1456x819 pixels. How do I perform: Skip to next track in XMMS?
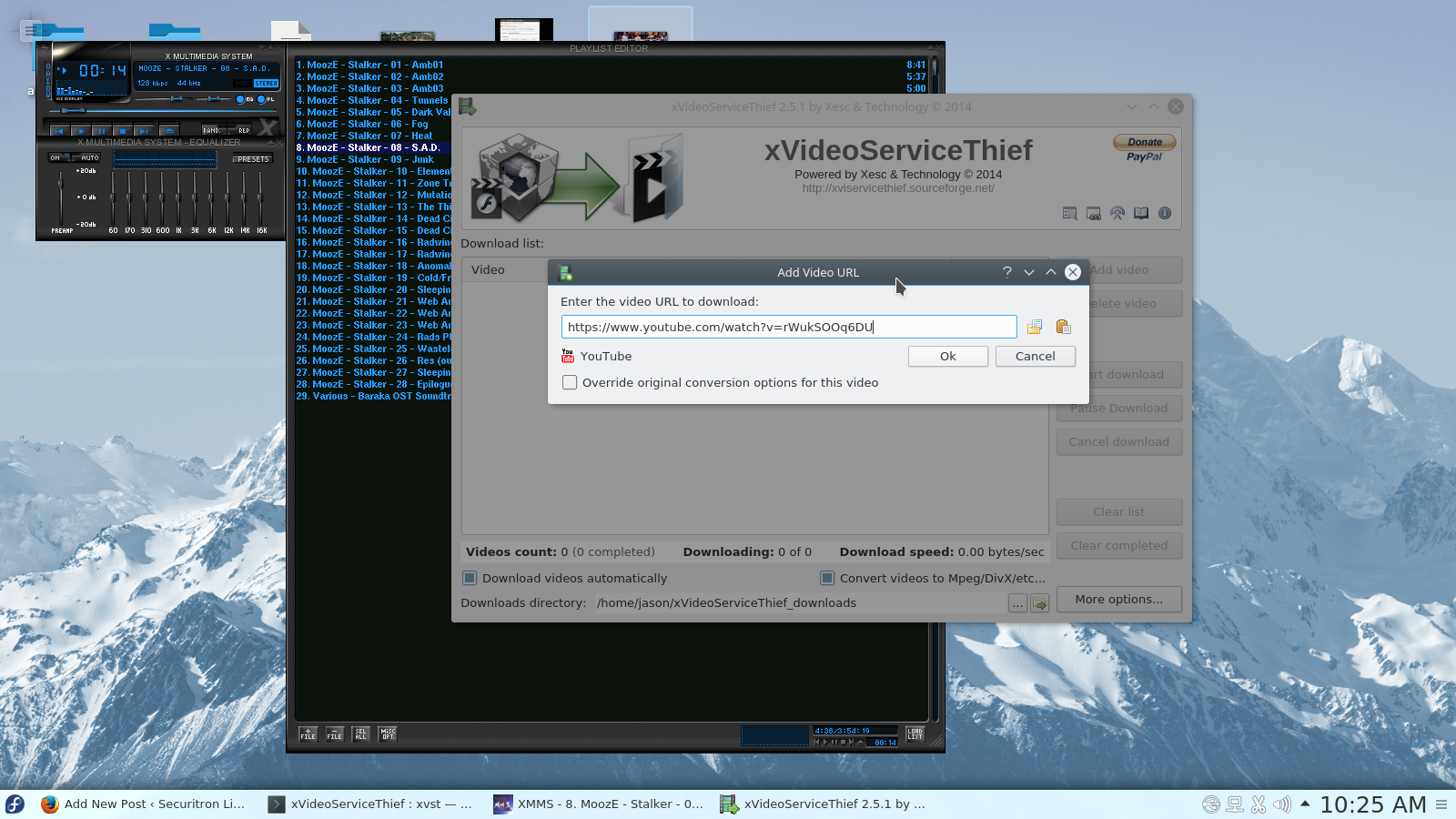144,131
